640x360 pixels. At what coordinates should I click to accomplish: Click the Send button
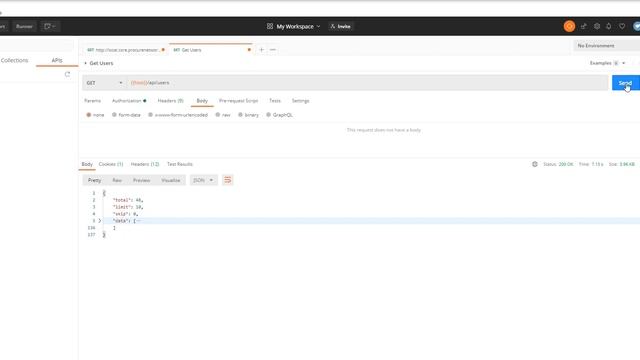625,83
